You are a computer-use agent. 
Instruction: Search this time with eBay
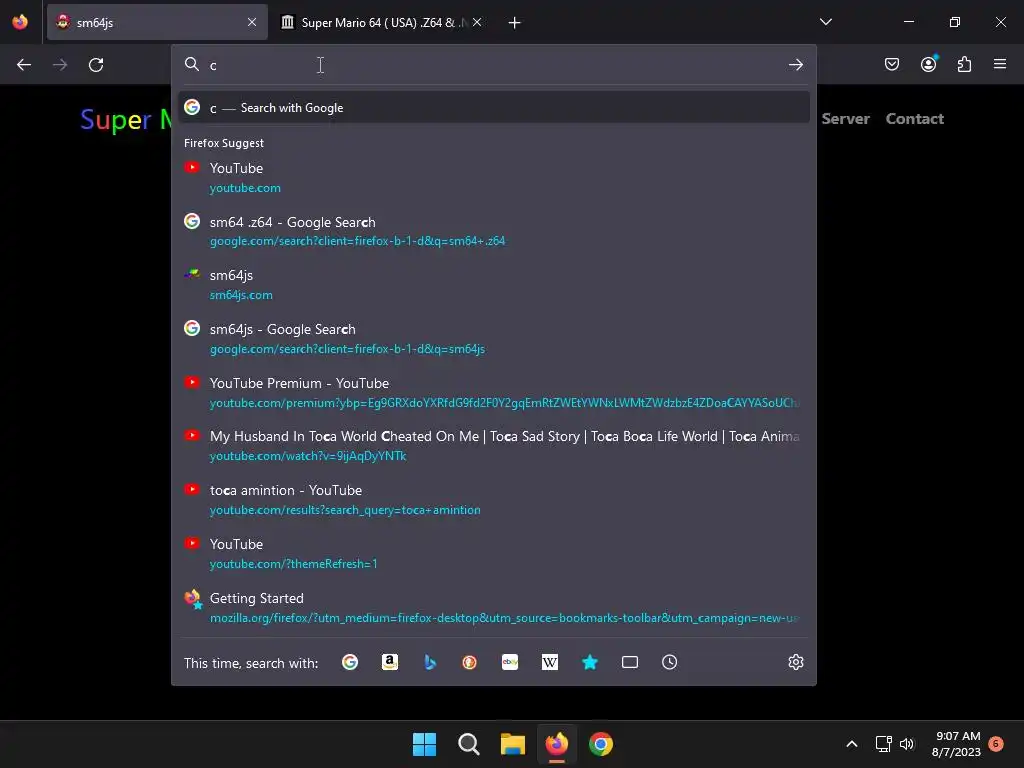click(x=510, y=662)
